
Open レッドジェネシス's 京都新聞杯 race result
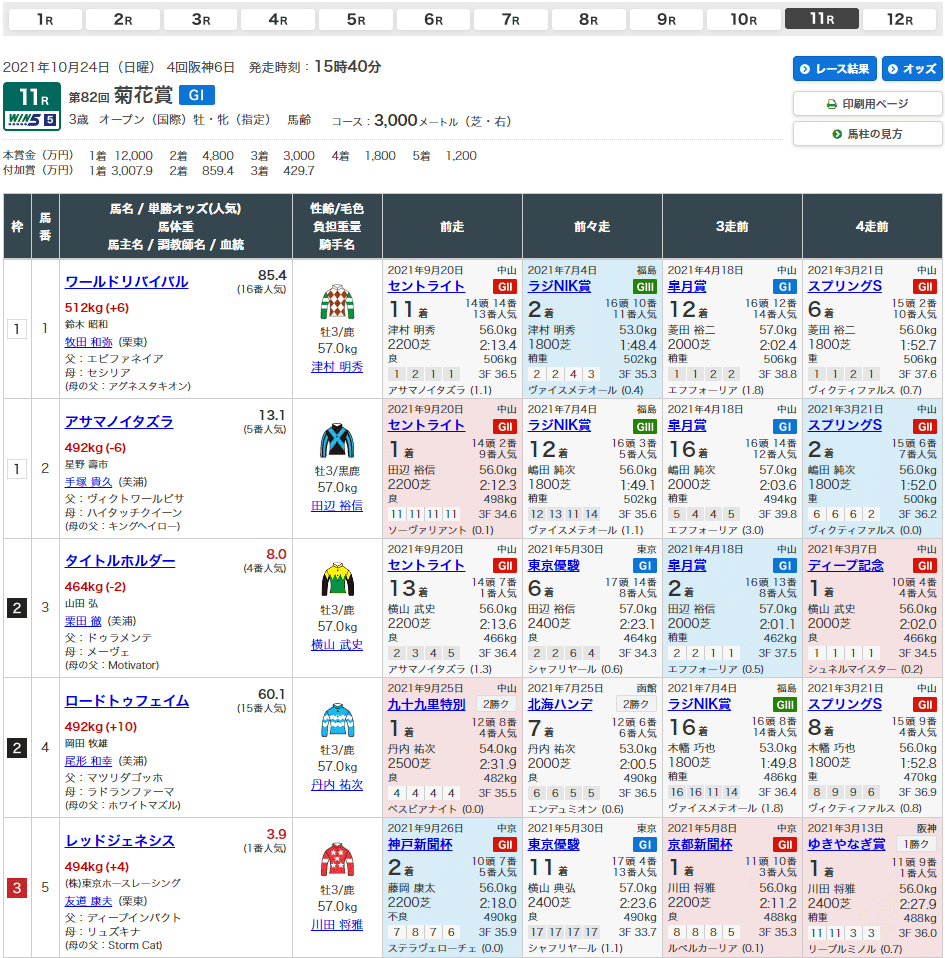click(x=700, y=844)
